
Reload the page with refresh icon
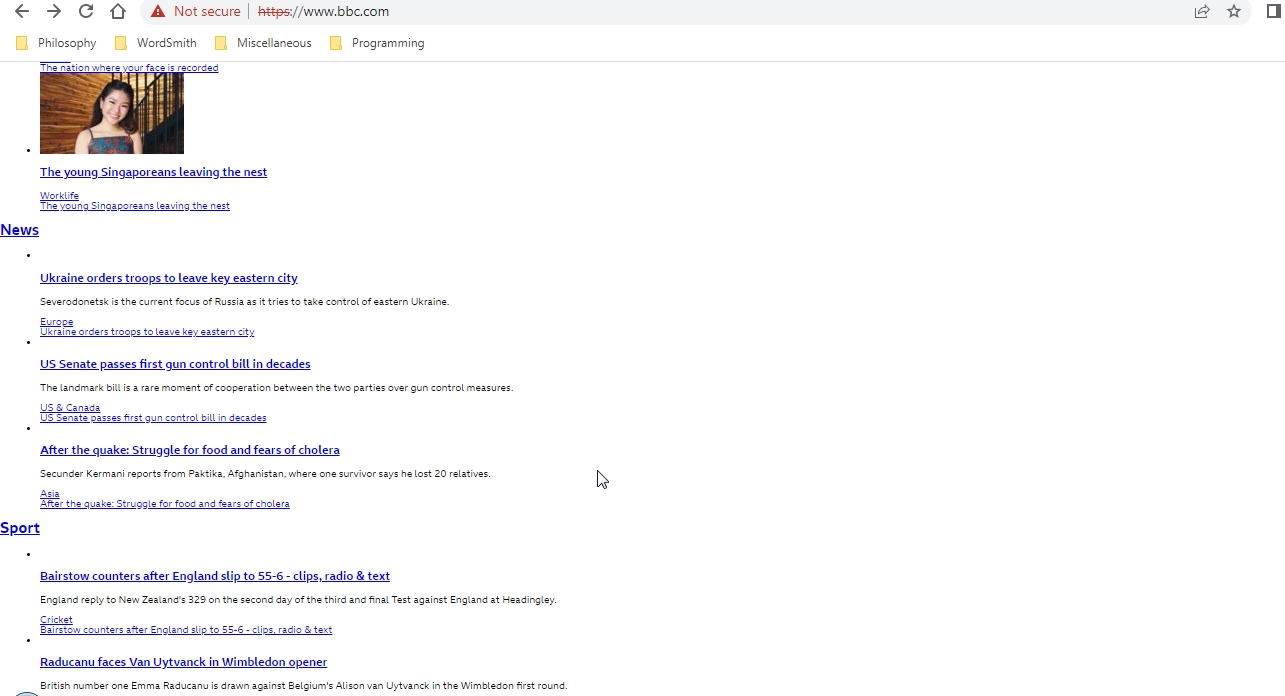pos(86,12)
